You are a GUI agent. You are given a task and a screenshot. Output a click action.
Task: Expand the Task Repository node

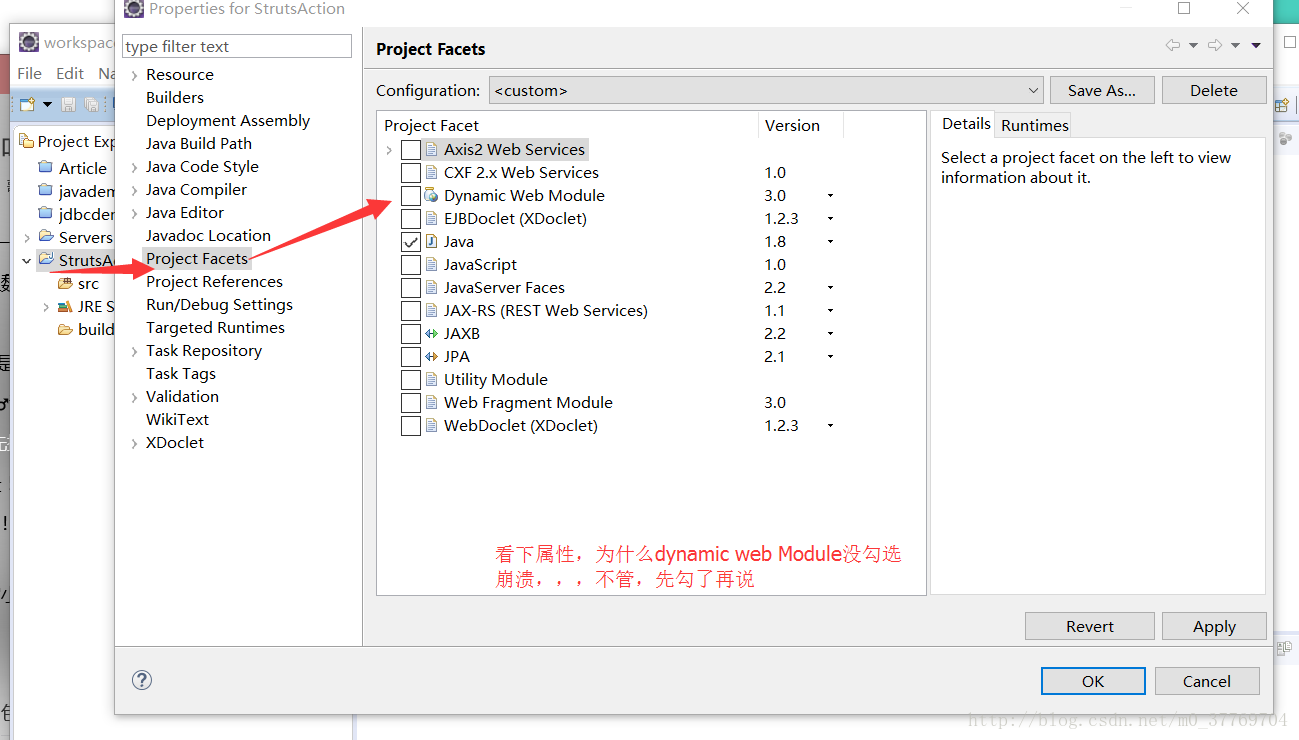135,351
